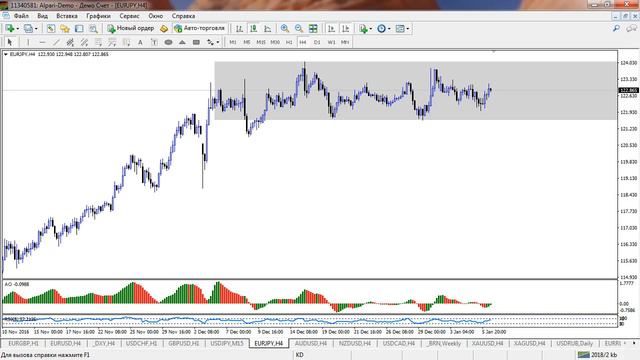
Task: Switch to line chart view
Action: click(267, 29)
